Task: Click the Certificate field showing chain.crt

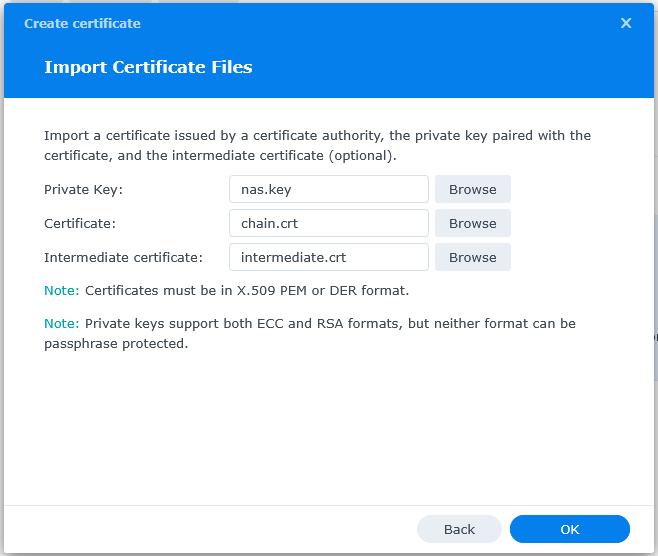Action: pyautogui.click(x=328, y=223)
